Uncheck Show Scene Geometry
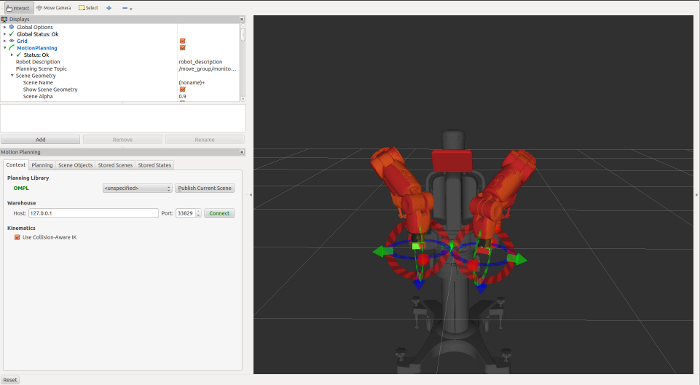The width and height of the screenshot is (700, 385). tap(182, 89)
